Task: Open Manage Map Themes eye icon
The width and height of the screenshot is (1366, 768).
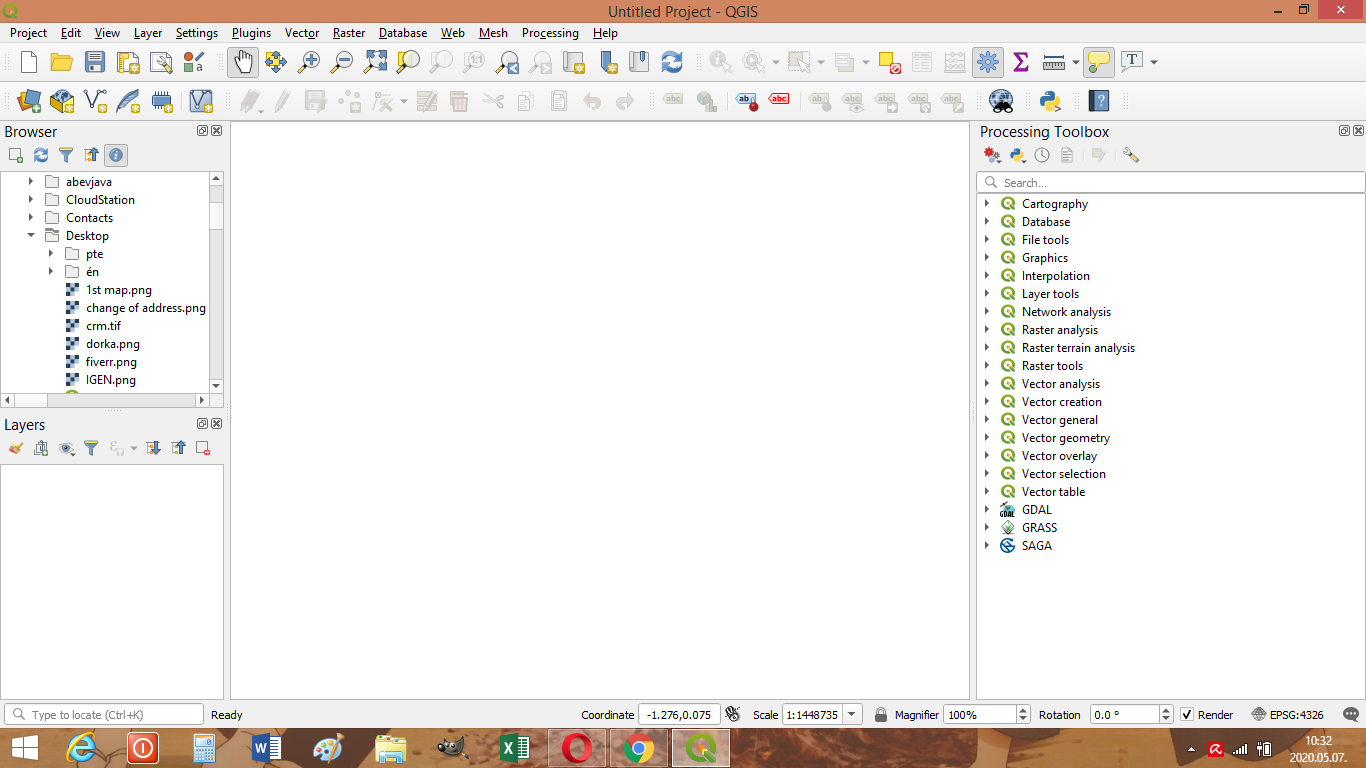Action: 66,448
